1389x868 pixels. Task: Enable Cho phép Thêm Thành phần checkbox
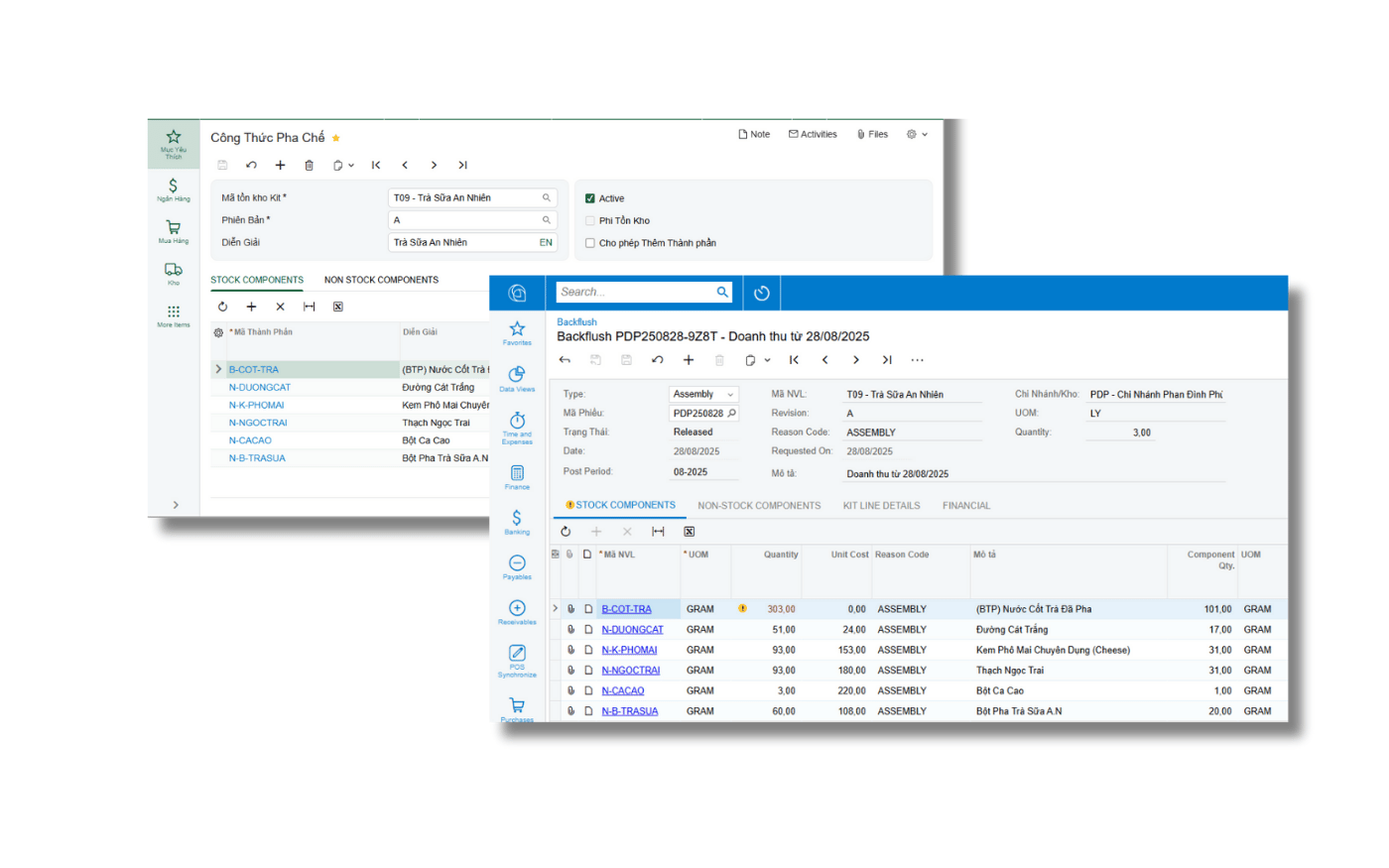[590, 243]
